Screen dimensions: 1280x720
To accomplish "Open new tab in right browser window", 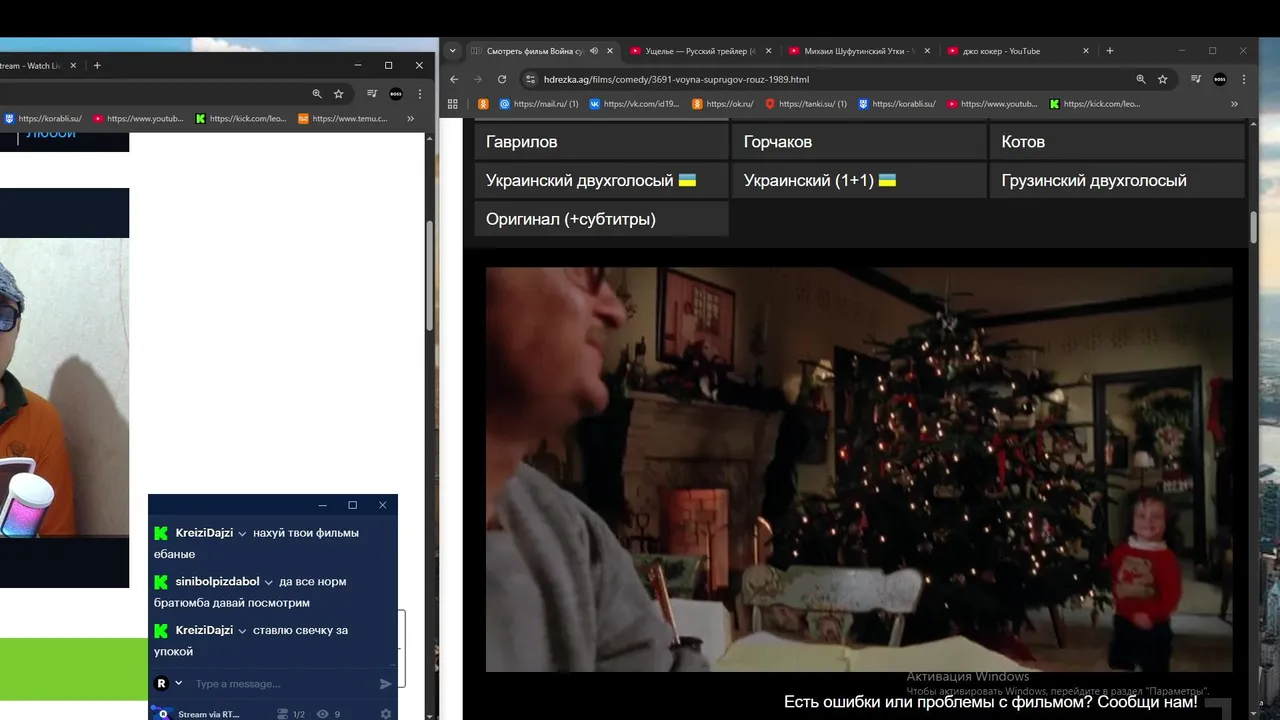I will 1110,51.
